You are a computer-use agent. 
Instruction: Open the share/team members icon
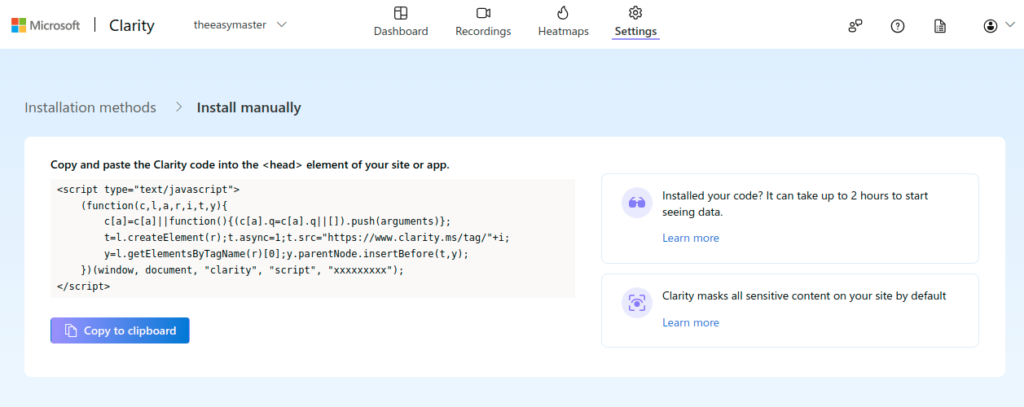coord(856,26)
